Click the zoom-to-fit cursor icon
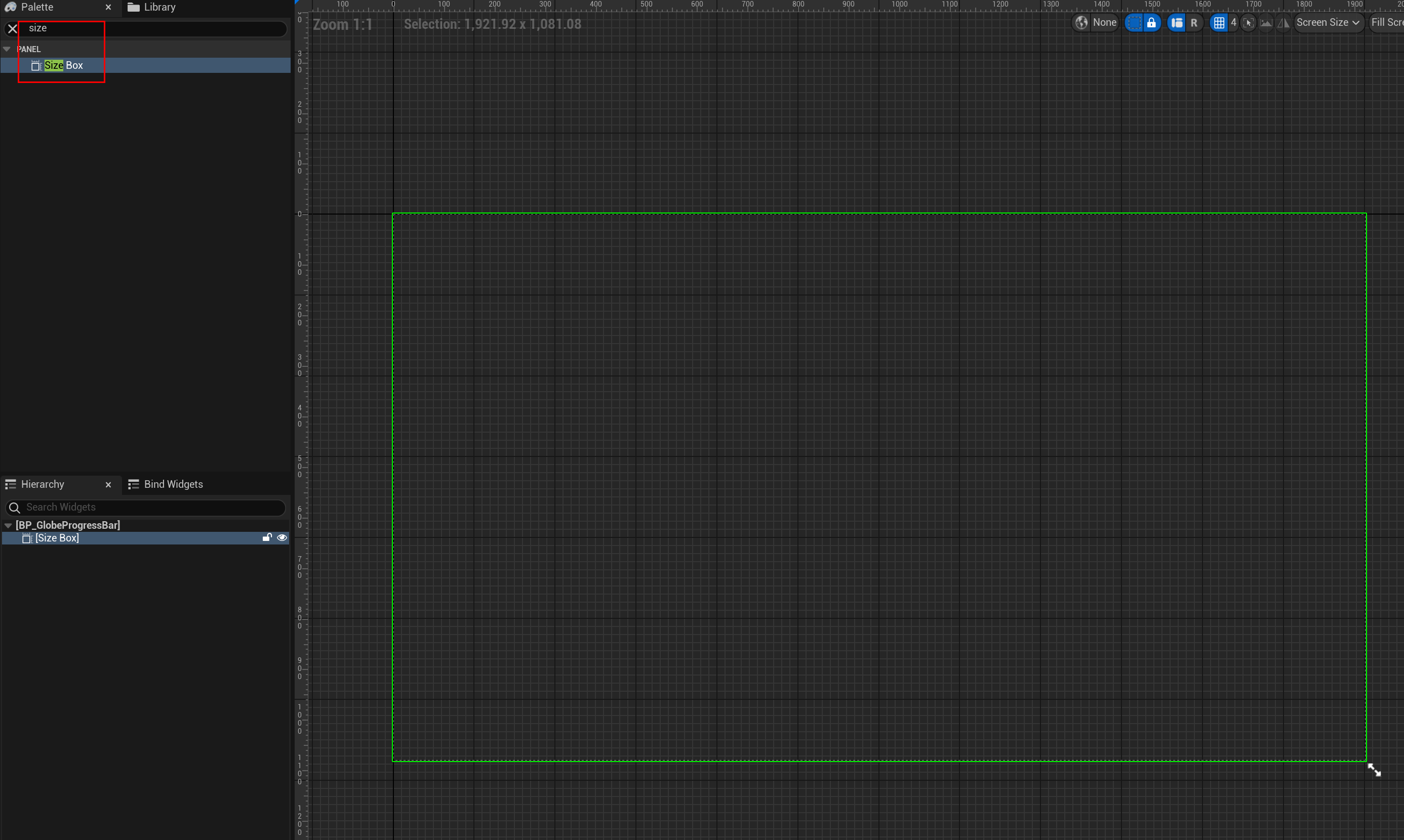 click(x=1248, y=23)
